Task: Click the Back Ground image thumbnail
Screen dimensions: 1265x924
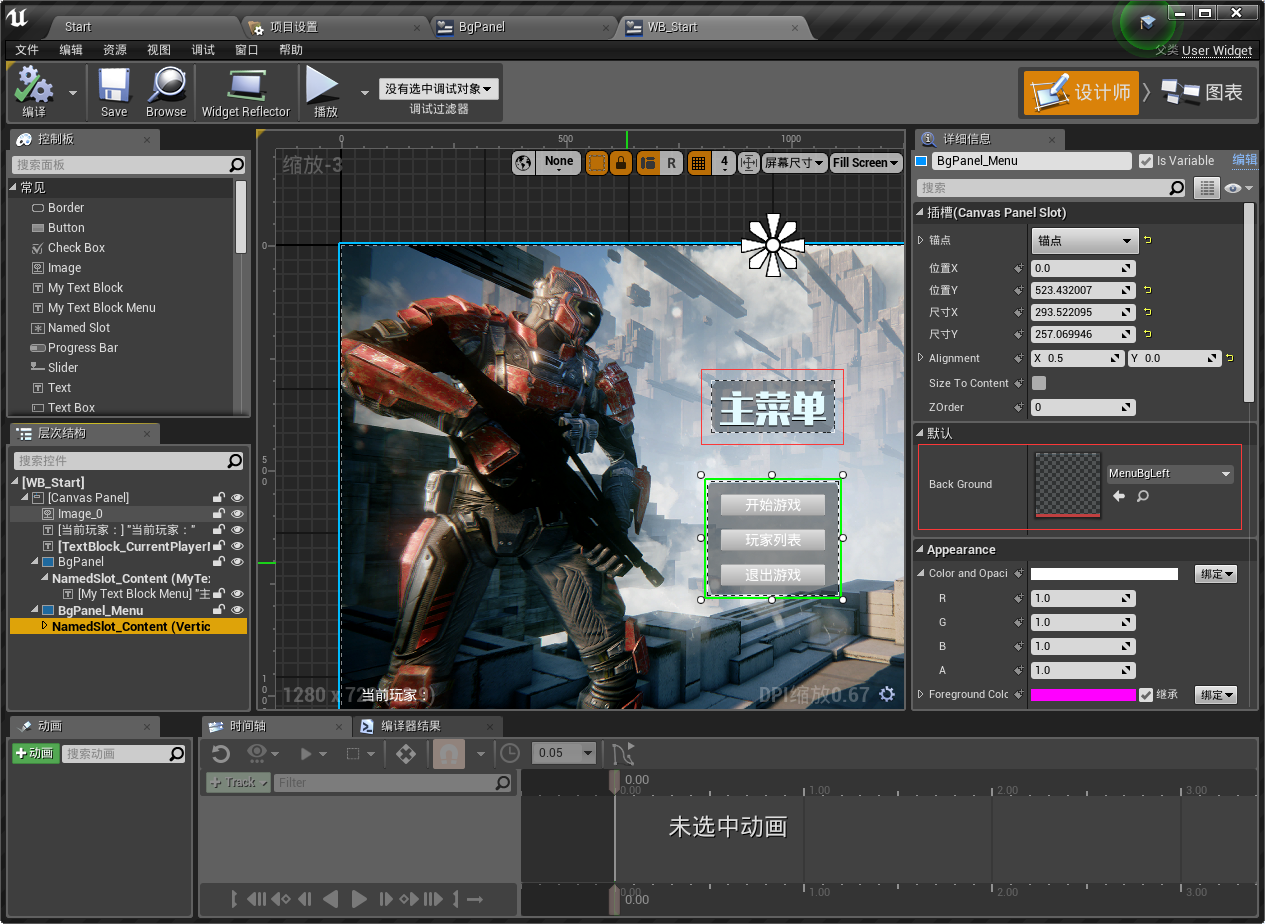Action: 1067,485
